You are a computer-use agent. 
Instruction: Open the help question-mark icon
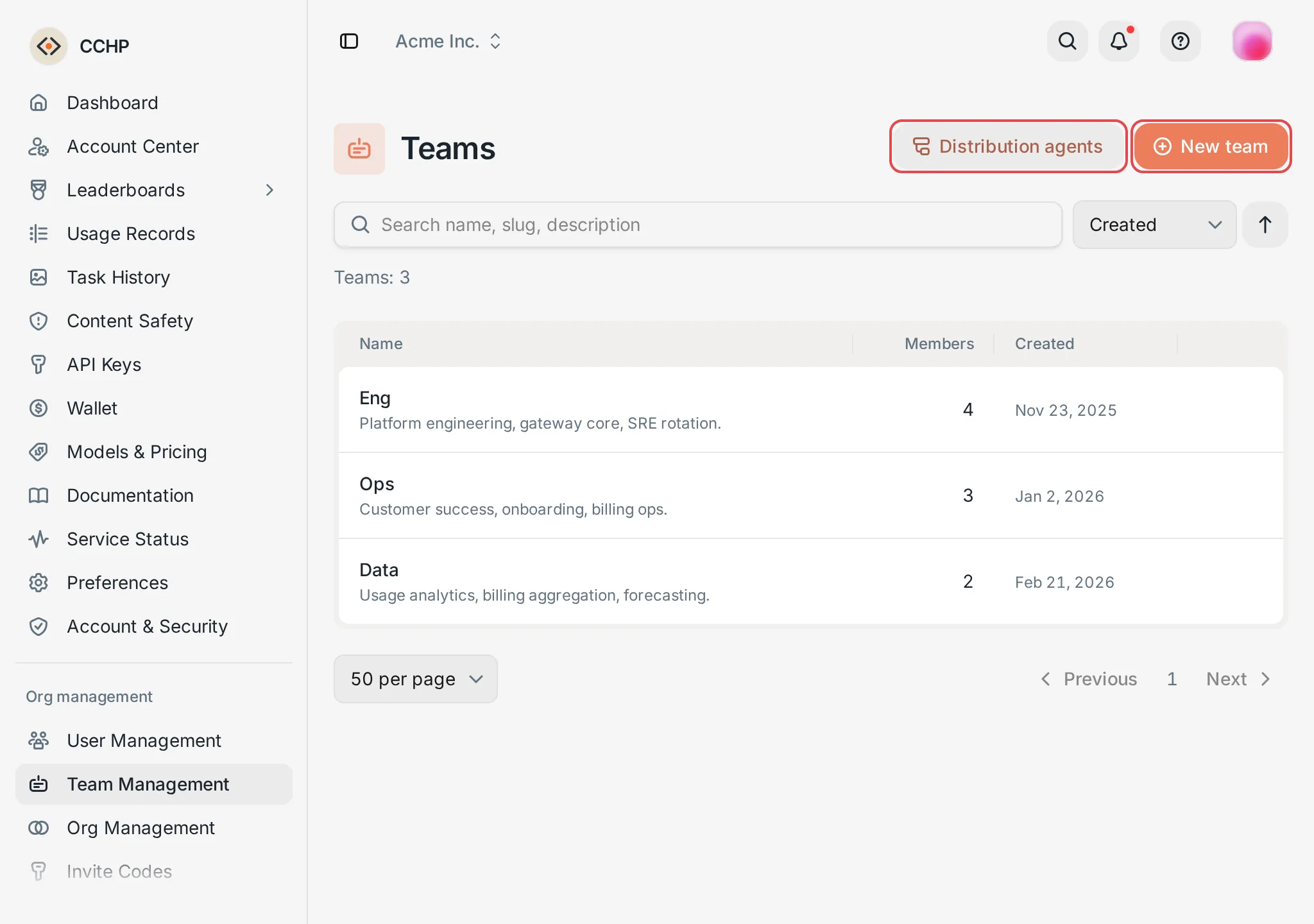click(1181, 41)
